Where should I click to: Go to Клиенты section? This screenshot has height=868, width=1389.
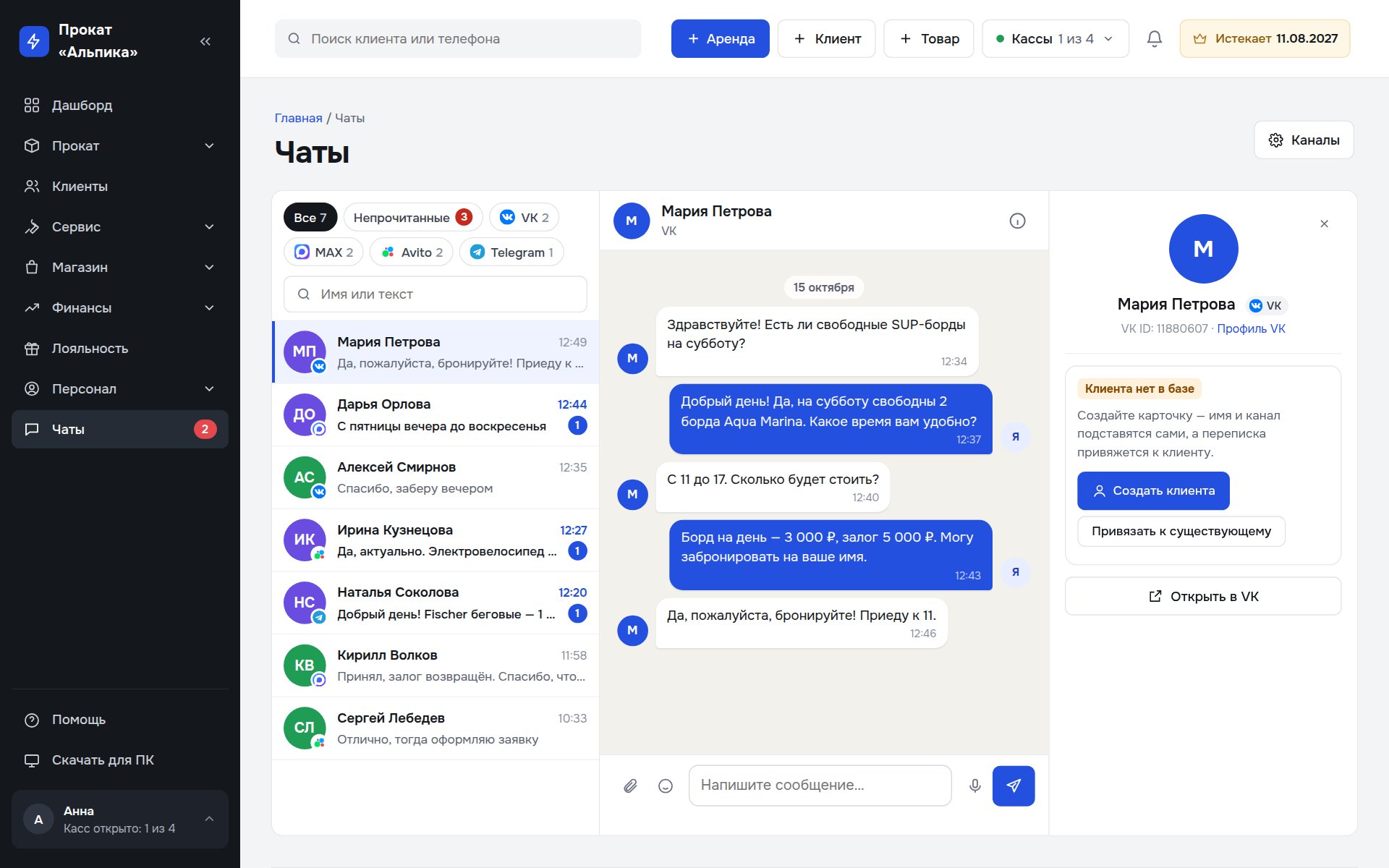[120, 187]
